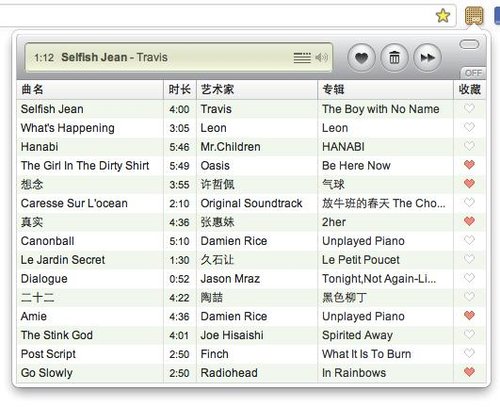Click the now playing display Selfish Jean - Travis
Image resolution: width=500 pixels, height=407 pixels.
179,57
